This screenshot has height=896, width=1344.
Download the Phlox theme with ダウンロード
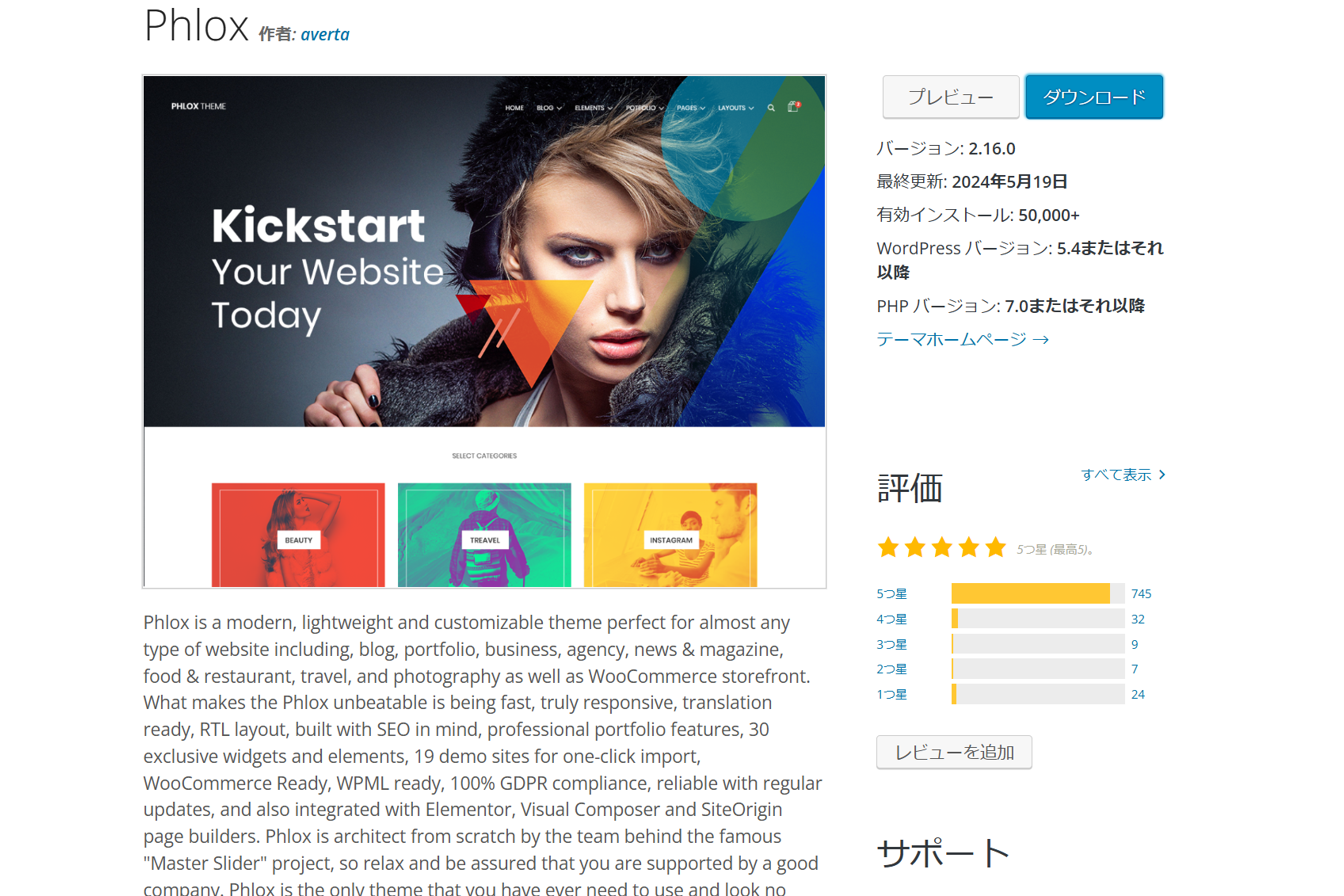[x=1094, y=97]
